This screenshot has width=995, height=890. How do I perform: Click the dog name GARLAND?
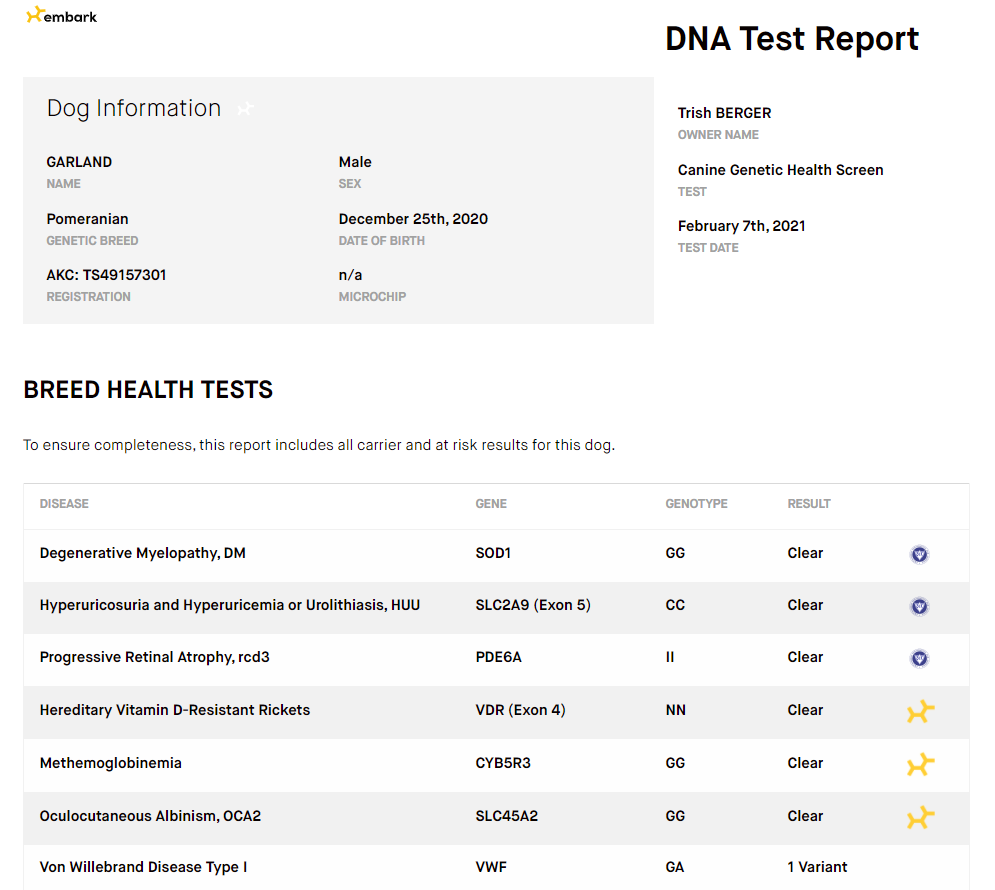[x=79, y=162]
